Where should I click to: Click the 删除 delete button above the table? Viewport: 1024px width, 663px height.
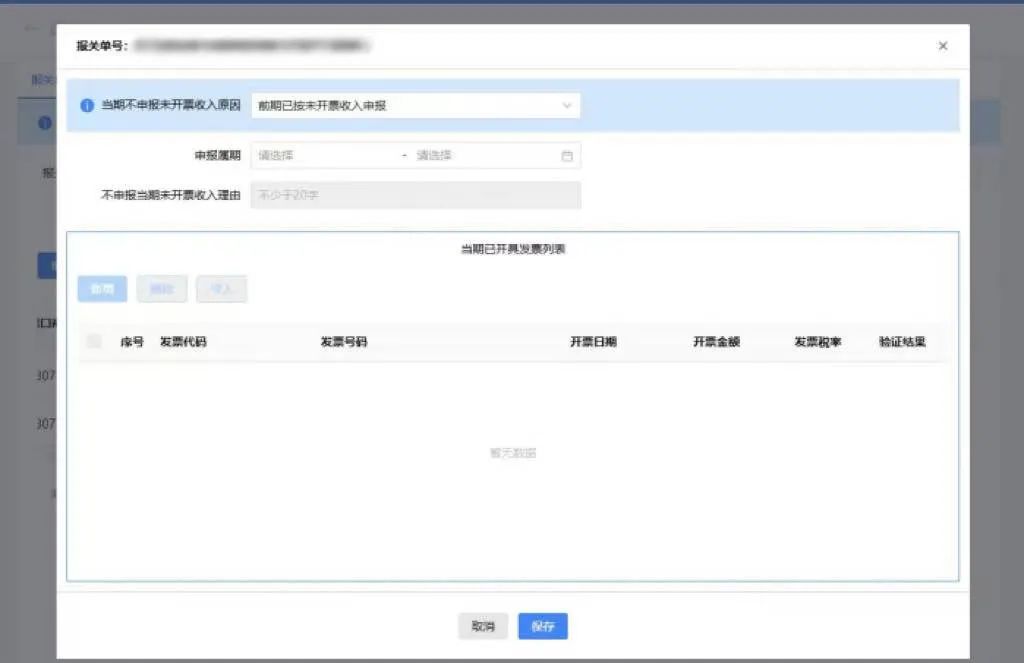click(x=161, y=288)
